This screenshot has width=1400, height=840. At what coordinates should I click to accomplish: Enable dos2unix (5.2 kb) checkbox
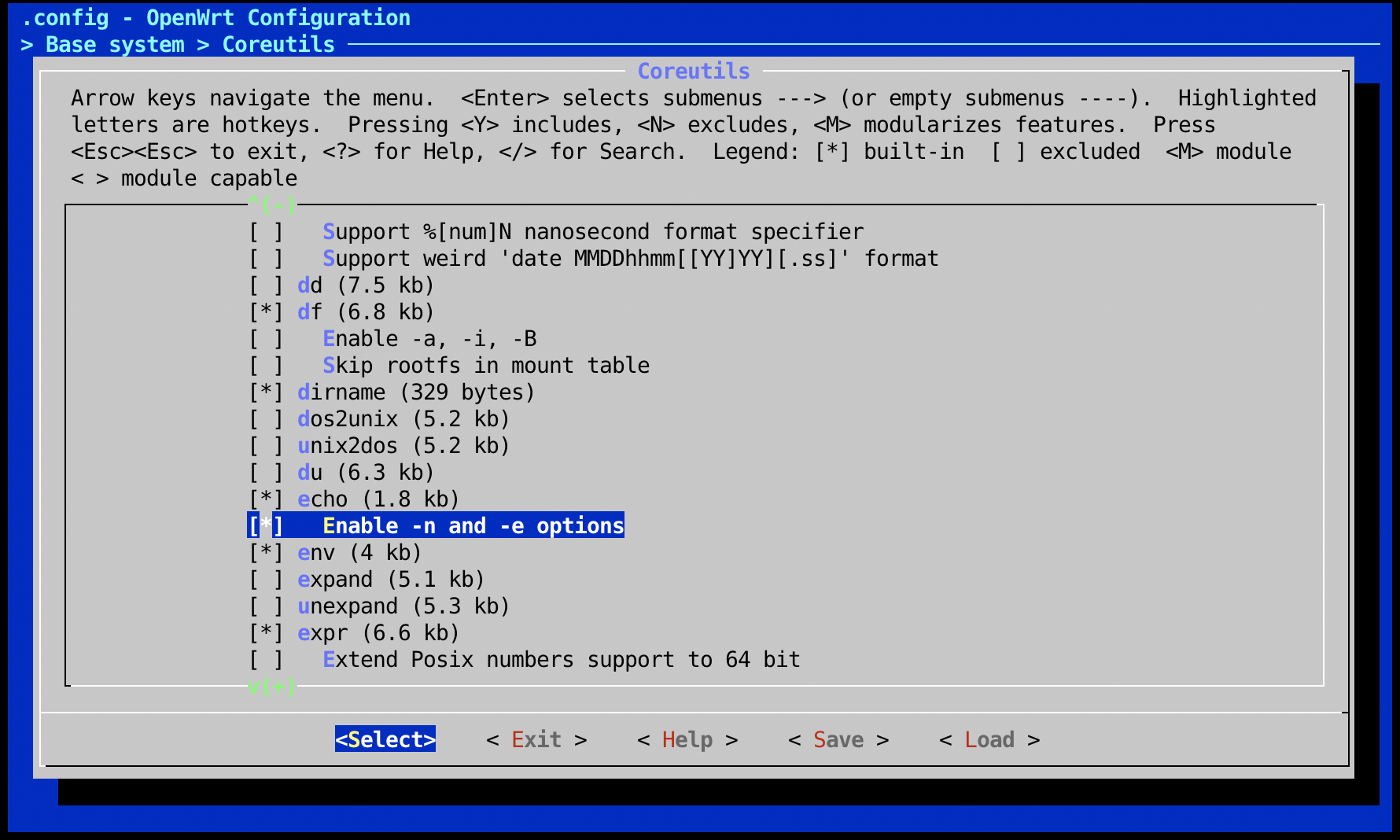pos(266,419)
